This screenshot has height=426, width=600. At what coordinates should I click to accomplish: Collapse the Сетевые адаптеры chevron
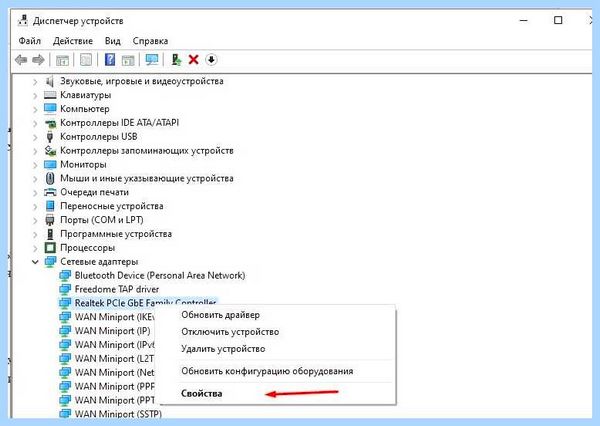35,262
